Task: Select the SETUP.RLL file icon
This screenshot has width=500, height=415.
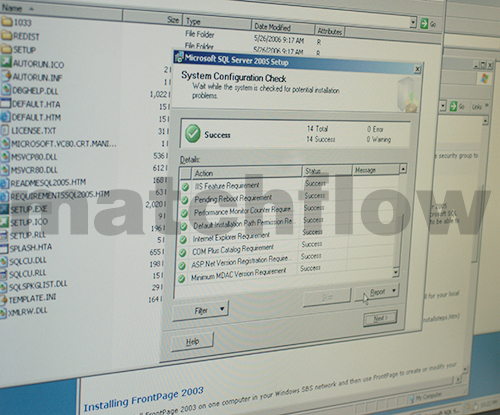Action: pos(4,235)
